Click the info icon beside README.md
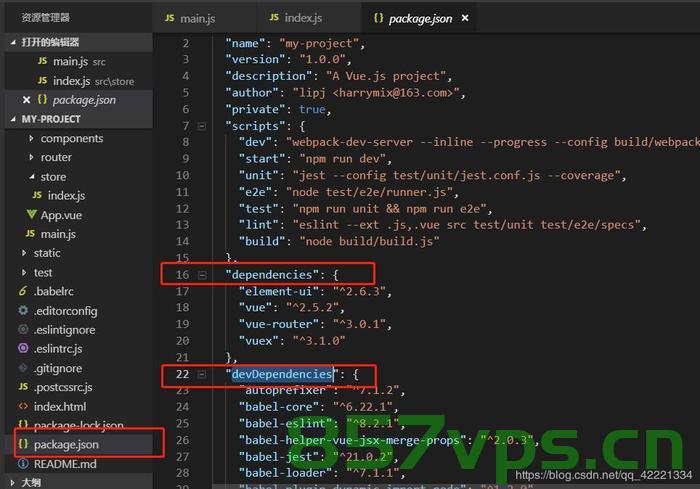This screenshot has height=489, width=700. (x=23, y=464)
